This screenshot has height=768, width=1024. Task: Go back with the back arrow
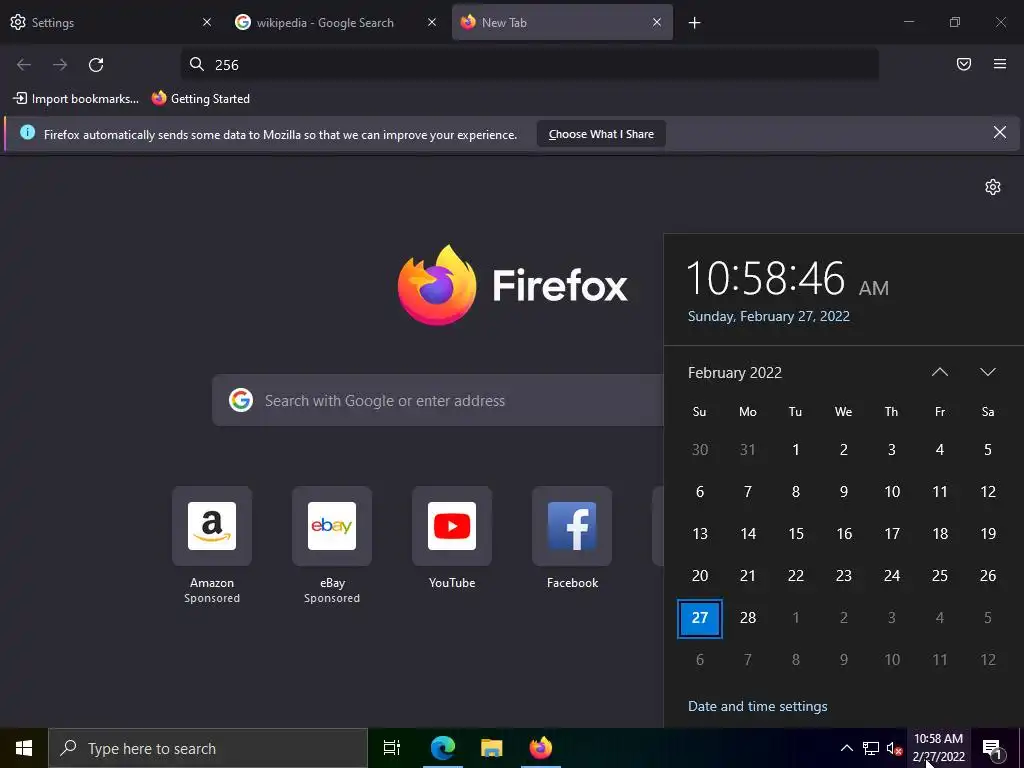click(24, 65)
